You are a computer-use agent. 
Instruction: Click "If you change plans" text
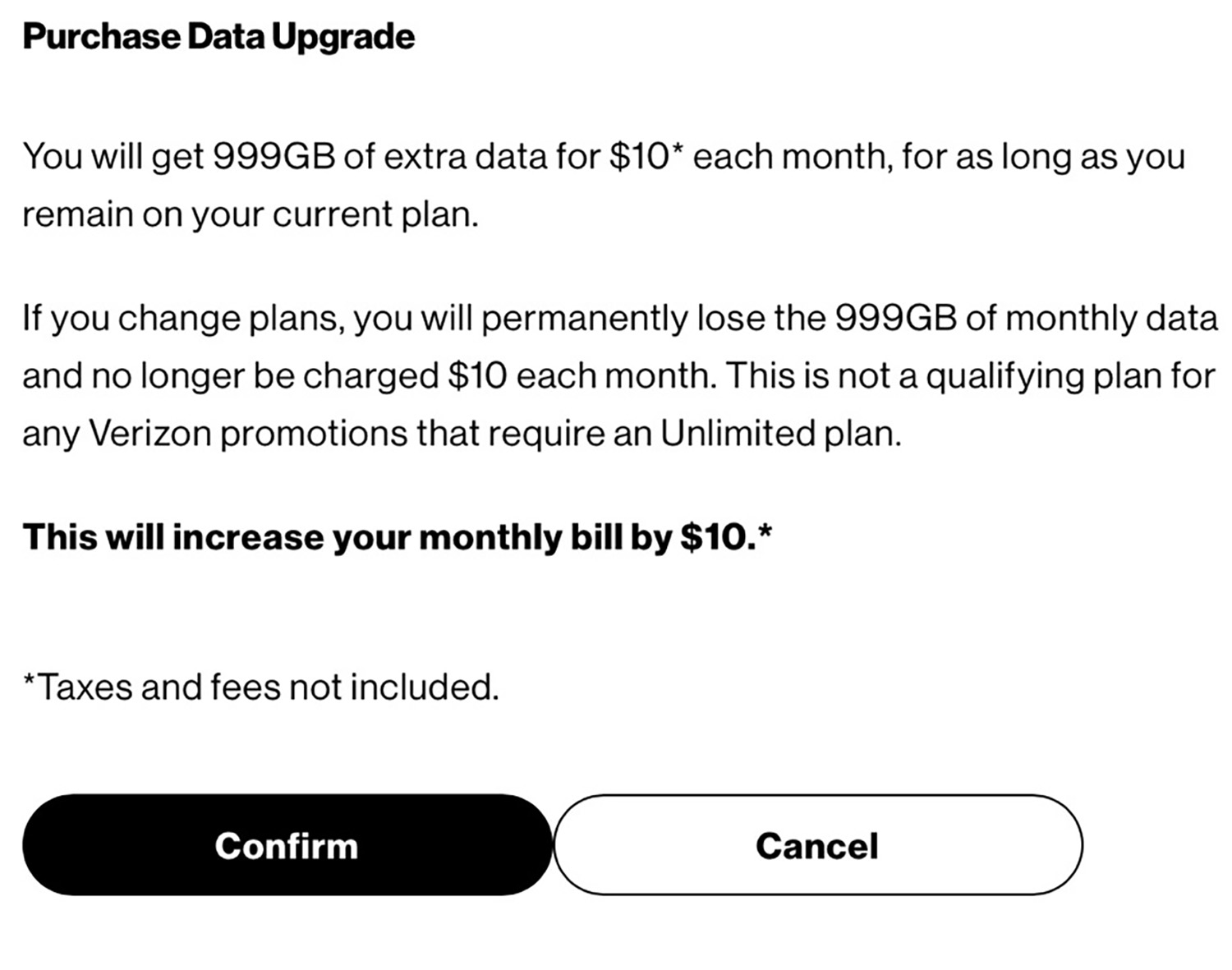pos(181,318)
